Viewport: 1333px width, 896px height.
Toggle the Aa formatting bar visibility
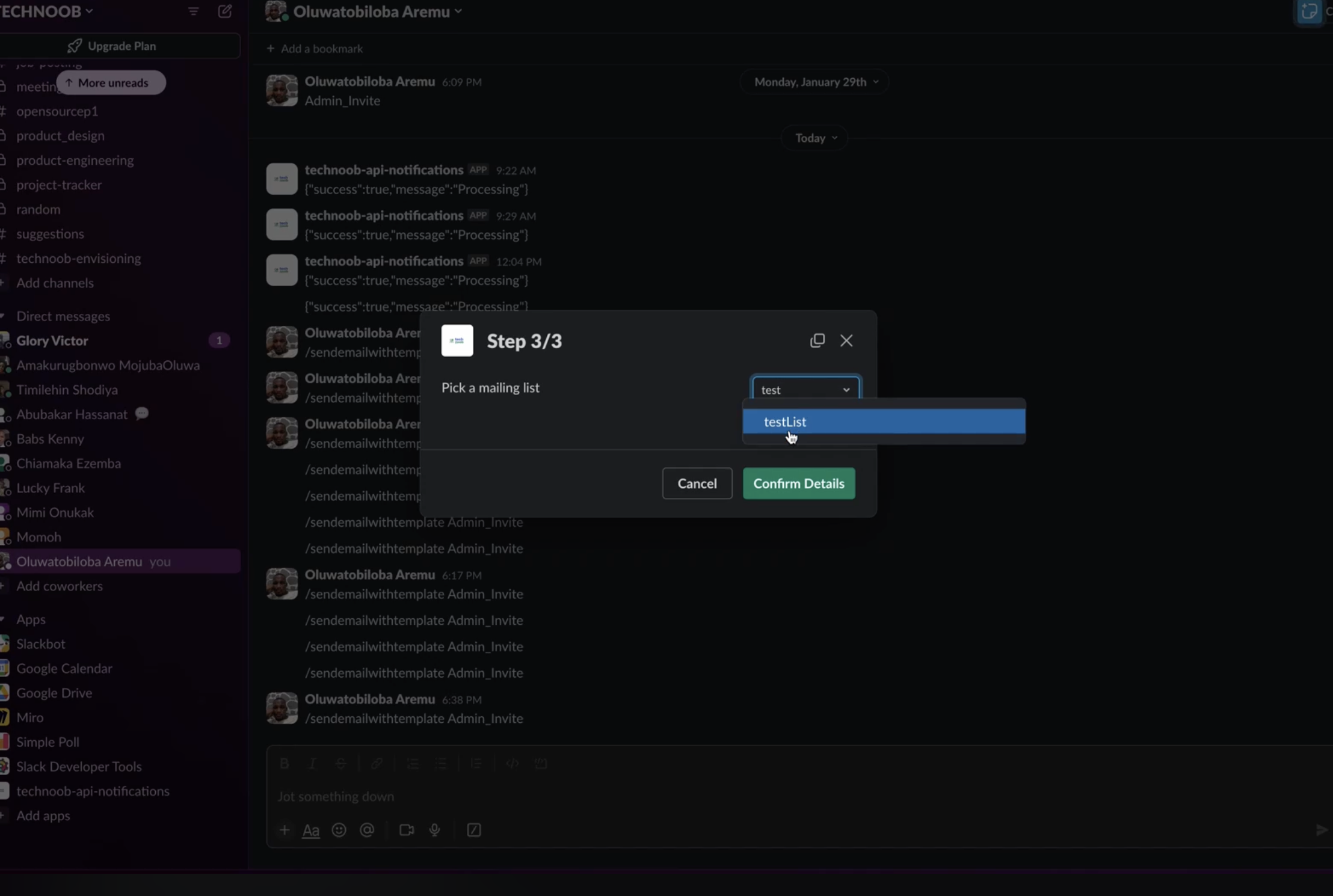[311, 830]
